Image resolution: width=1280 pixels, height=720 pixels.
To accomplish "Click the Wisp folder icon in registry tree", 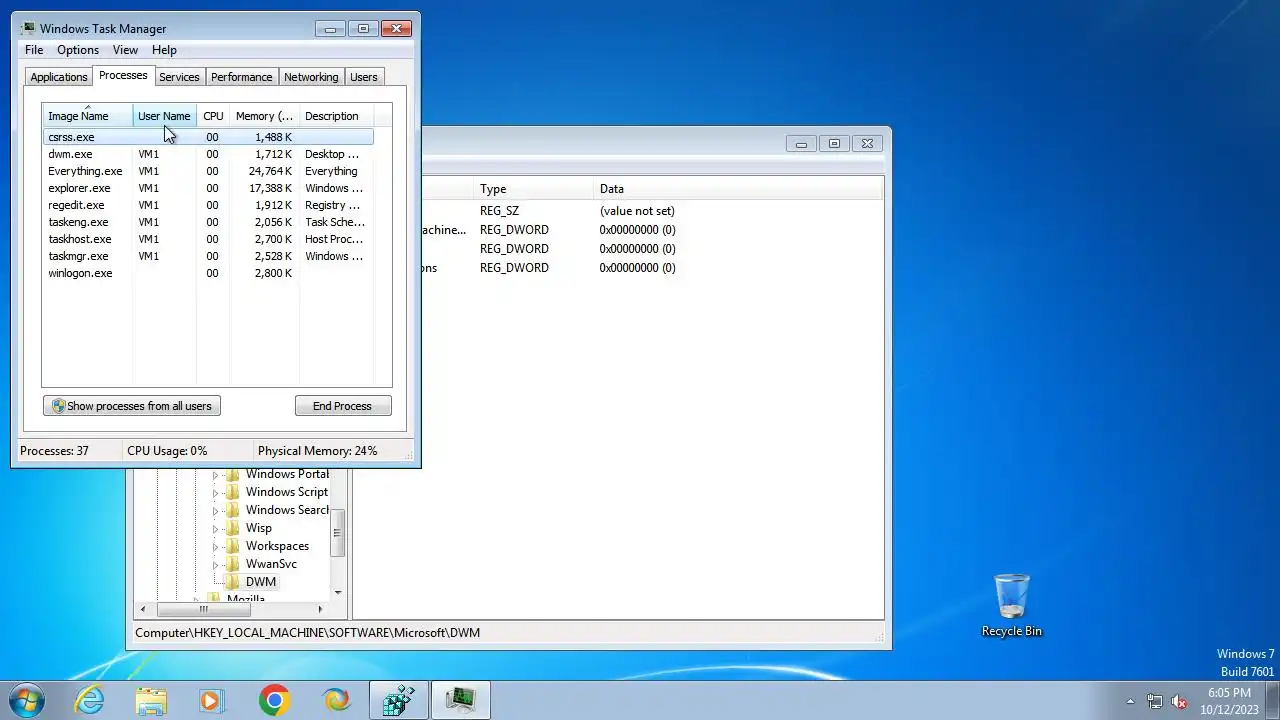I will tap(233, 528).
